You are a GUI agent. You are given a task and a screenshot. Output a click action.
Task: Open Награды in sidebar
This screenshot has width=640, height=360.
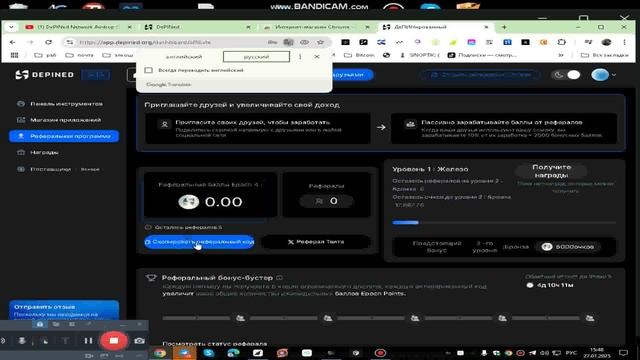tap(44, 152)
